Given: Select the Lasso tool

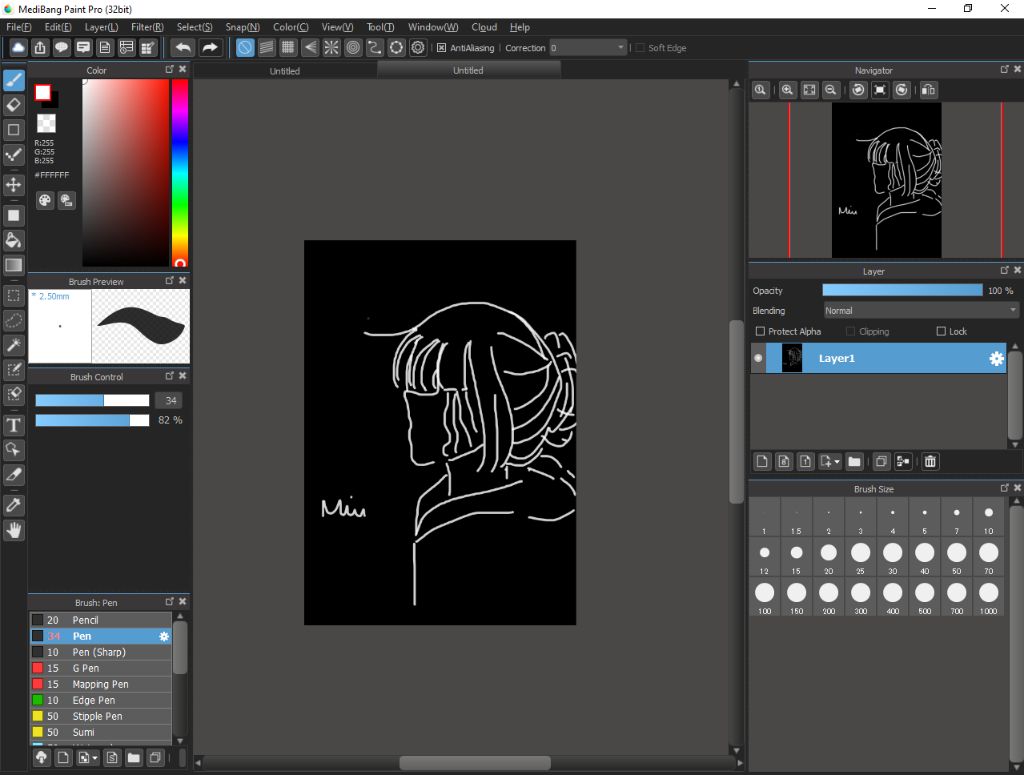Looking at the screenshot, I should click(14, 321).
